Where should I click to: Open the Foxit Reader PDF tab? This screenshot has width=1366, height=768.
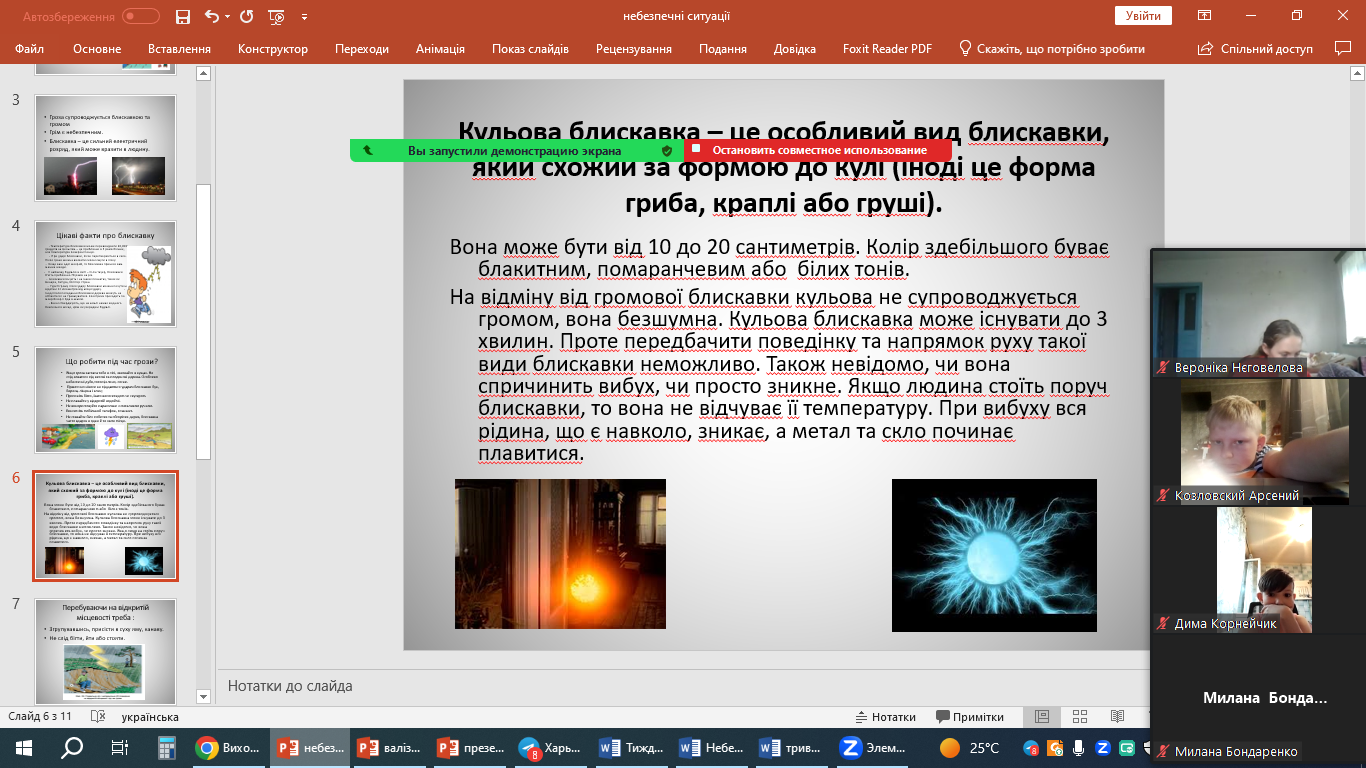pos(888,49)
